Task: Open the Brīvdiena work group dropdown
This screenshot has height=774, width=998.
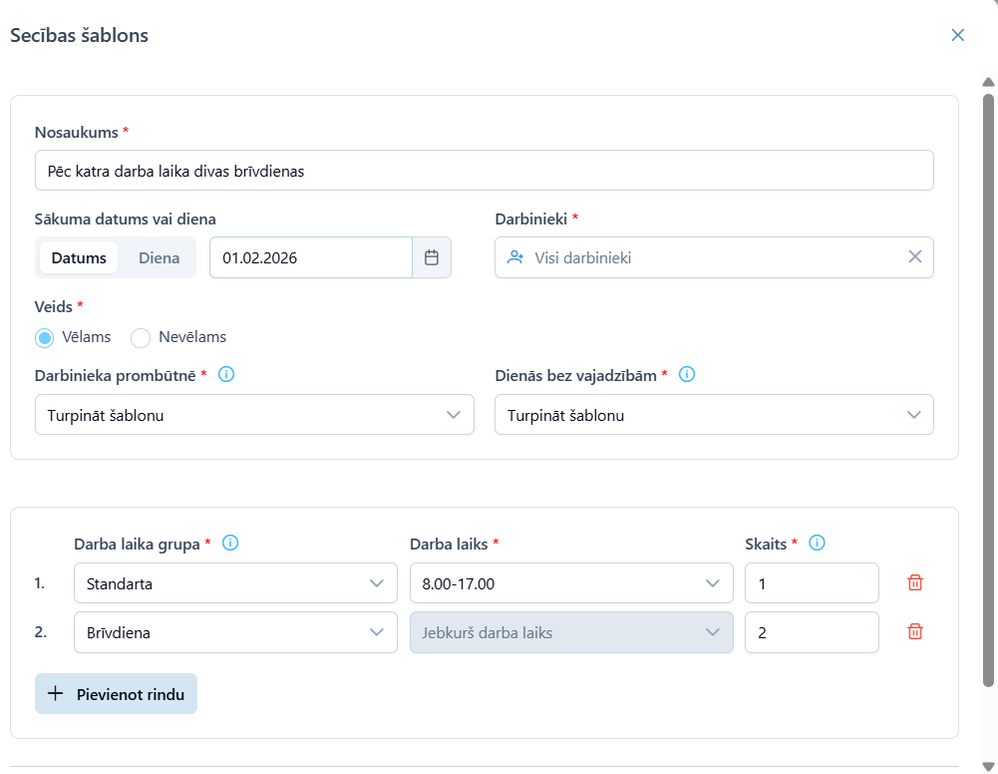Action: coord(235,632)
